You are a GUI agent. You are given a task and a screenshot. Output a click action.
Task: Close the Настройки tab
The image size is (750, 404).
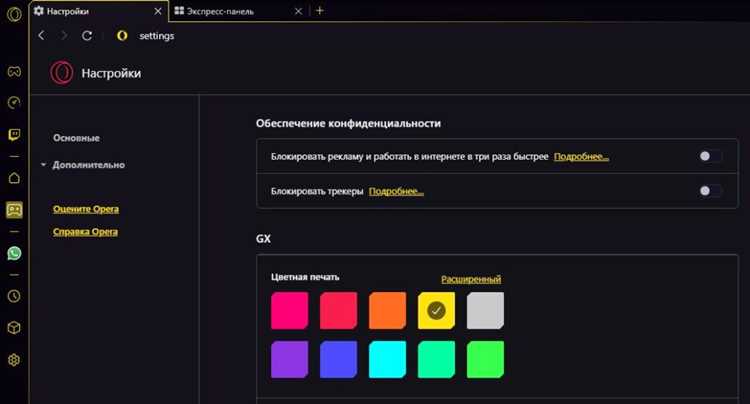pos(158,11)
